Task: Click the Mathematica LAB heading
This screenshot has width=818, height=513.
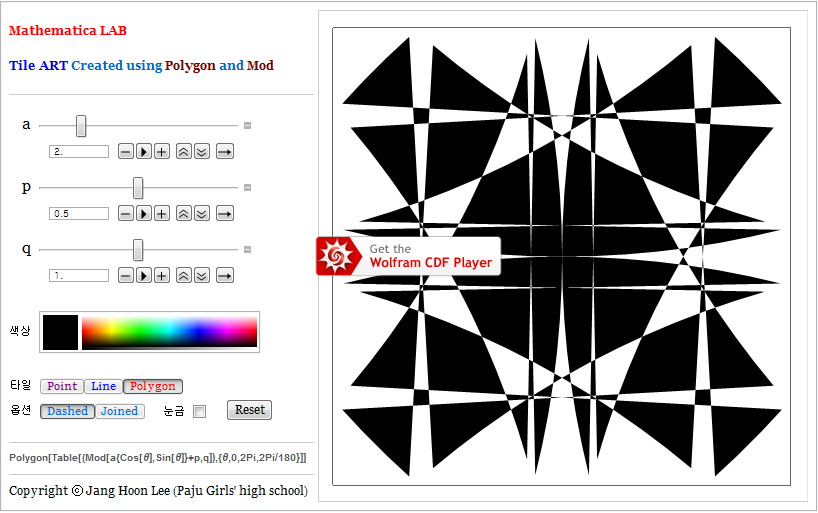Action: (x=68, y=31)
